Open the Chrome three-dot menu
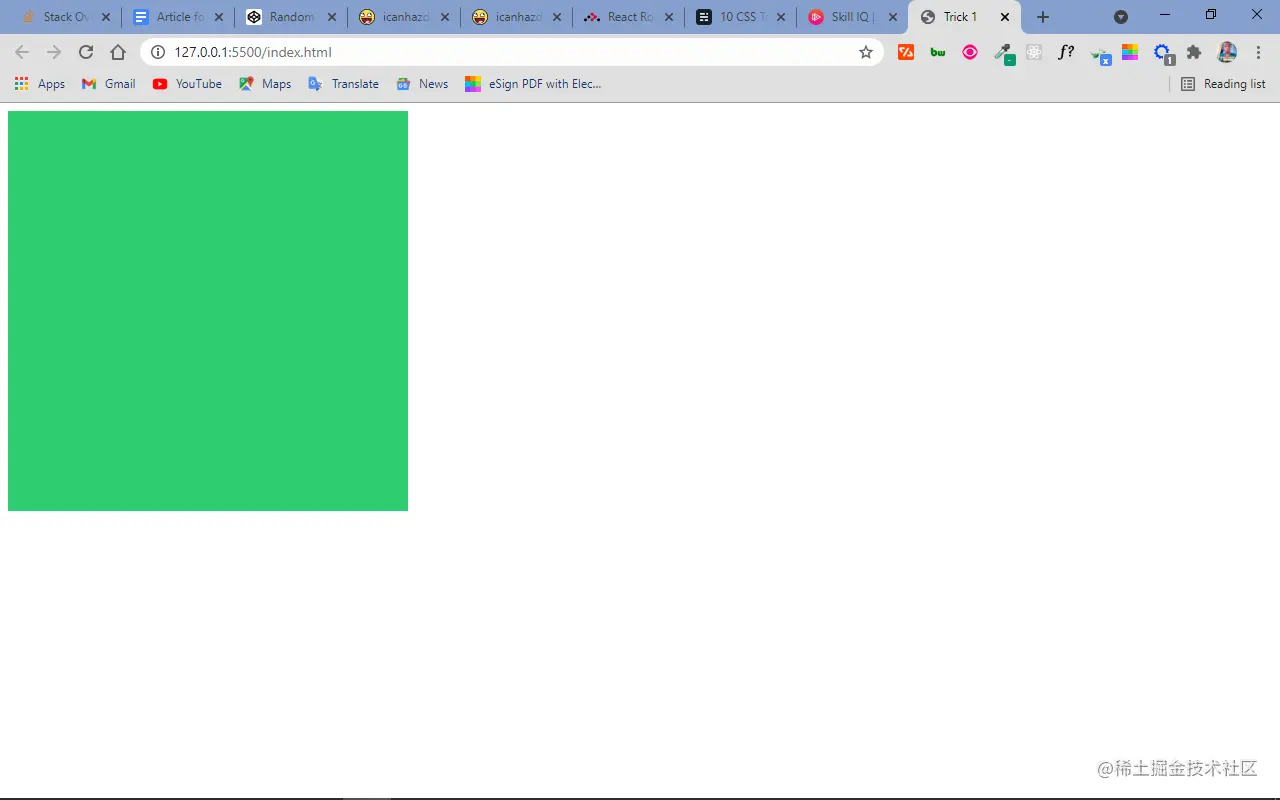 coord(1259,52)
